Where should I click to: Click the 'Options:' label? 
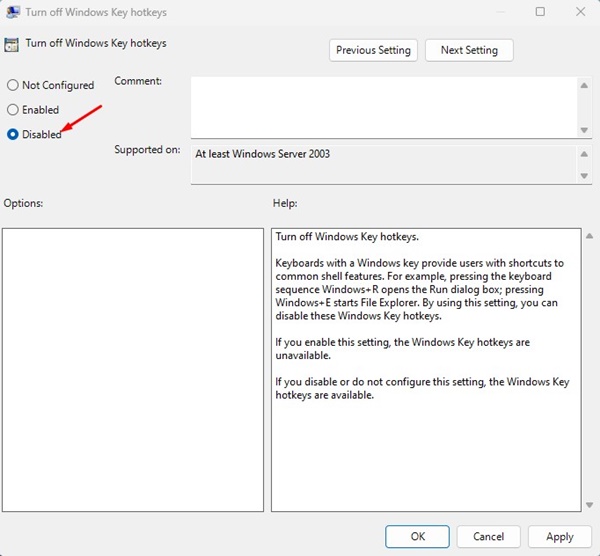click(x=23, y=203)
